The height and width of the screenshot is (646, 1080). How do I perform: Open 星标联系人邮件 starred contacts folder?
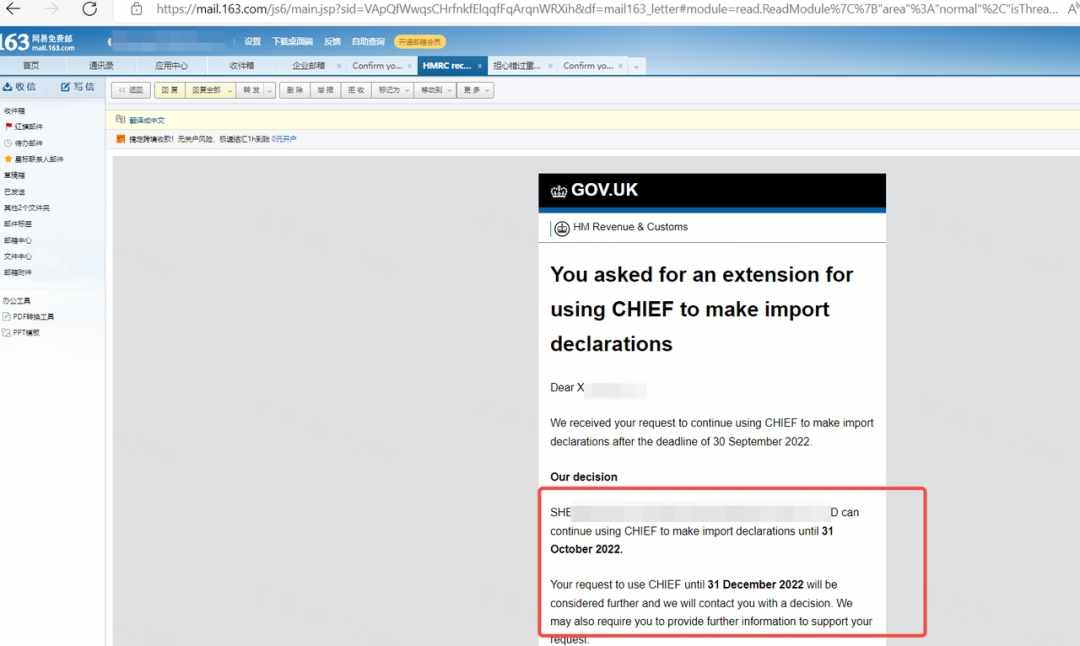[39, 159]
